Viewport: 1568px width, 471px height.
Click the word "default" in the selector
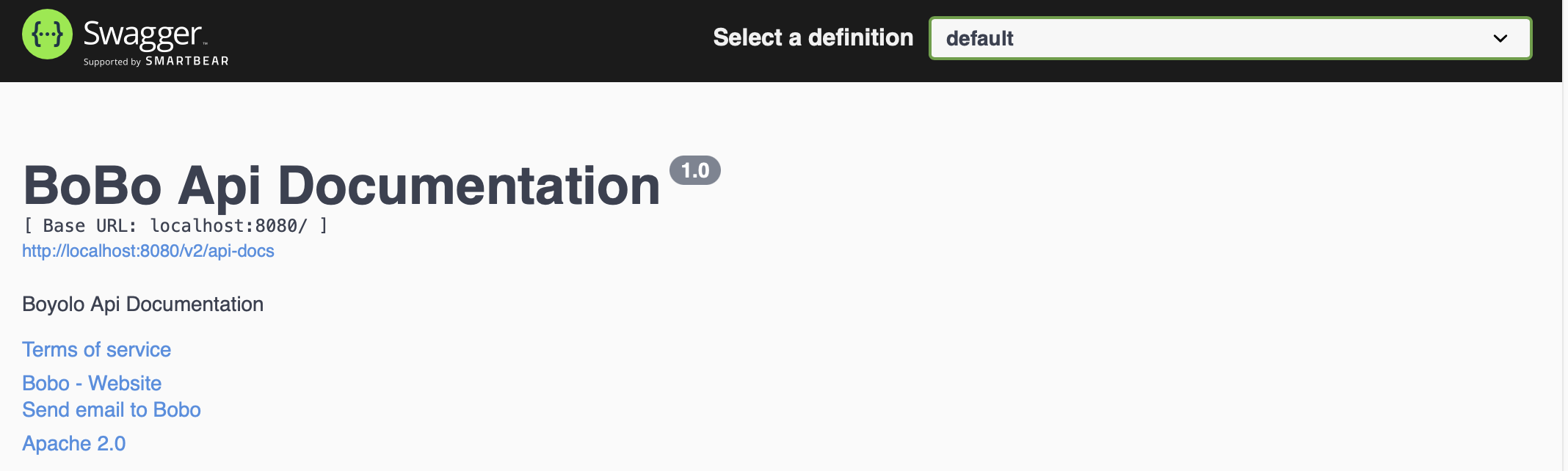click(x=979, y=38)
